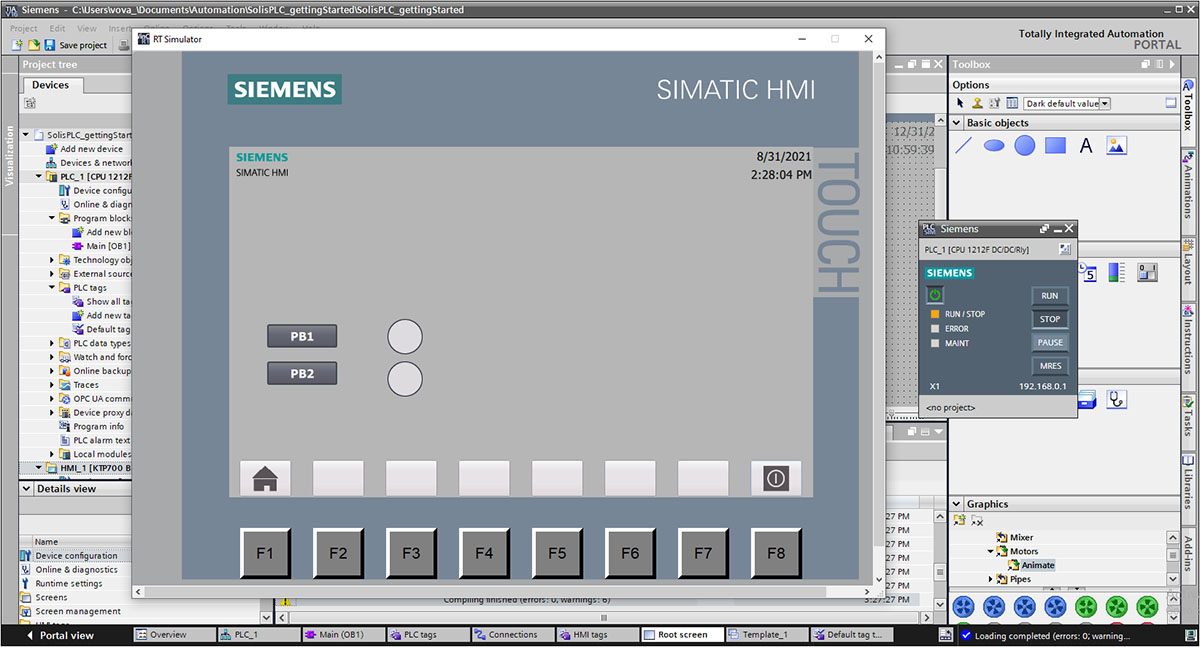Open Runtime settings in Details view
The width and height of the screenshot is (1200, 647).
pos(69,583)
